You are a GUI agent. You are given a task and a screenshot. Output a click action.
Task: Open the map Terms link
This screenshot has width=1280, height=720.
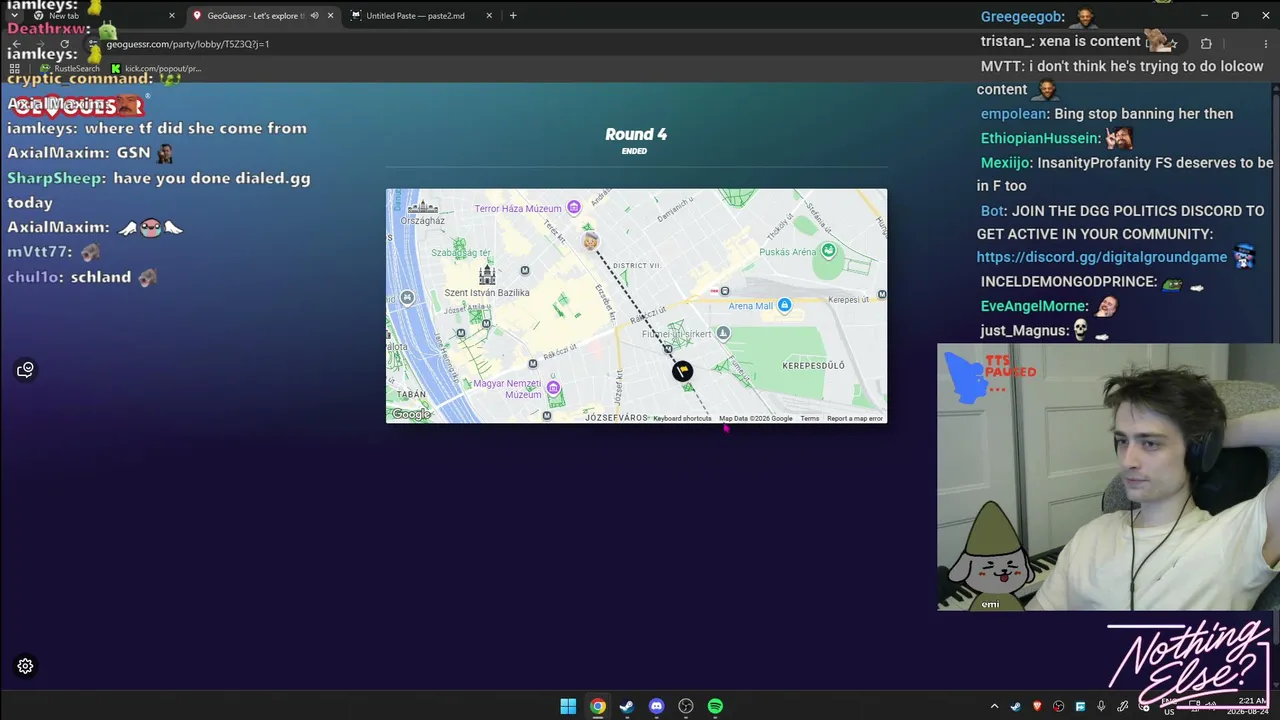(x=810, y=418)
